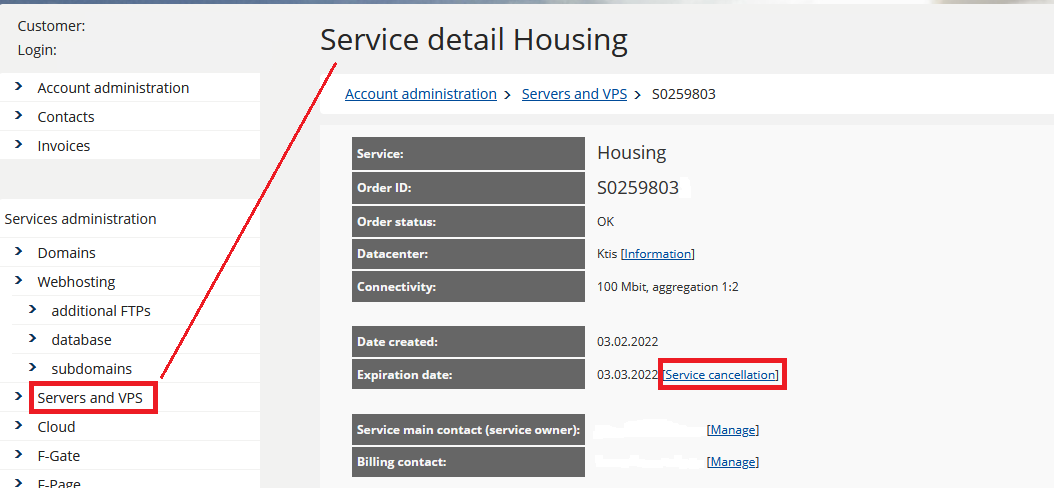Open the Invoices sidebar item
The height and width of the screenshot is (488, 1054).
pyautogui.click(x=64, y=146)
